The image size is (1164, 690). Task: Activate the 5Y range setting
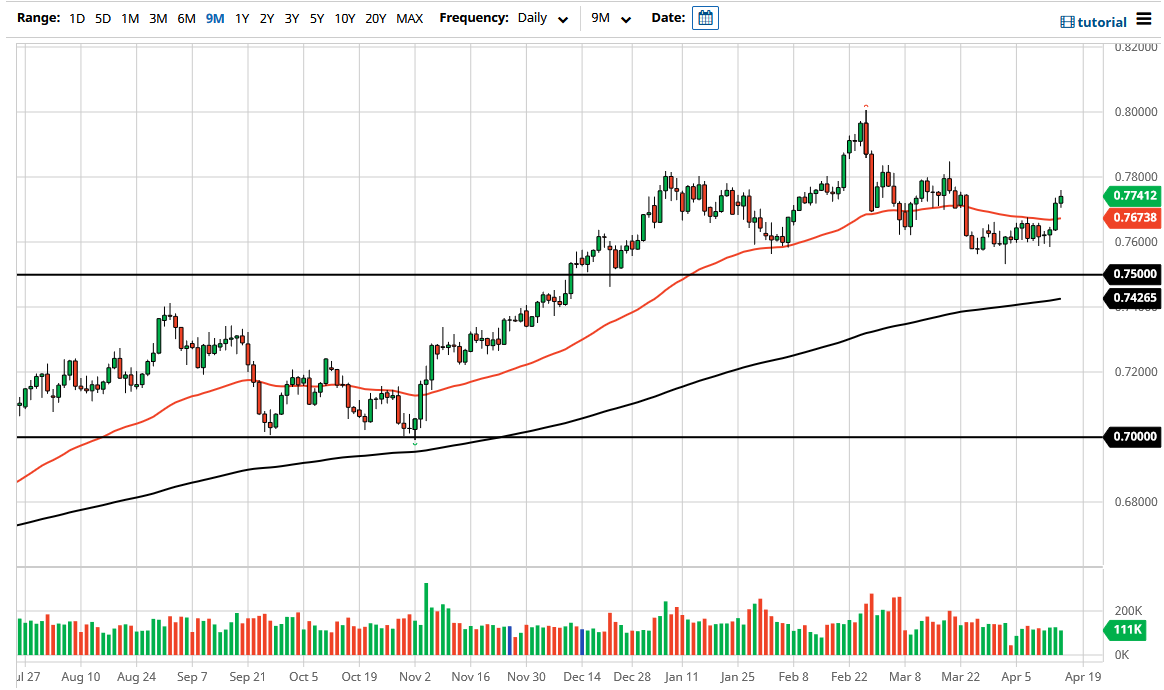(x=316, y=18)
